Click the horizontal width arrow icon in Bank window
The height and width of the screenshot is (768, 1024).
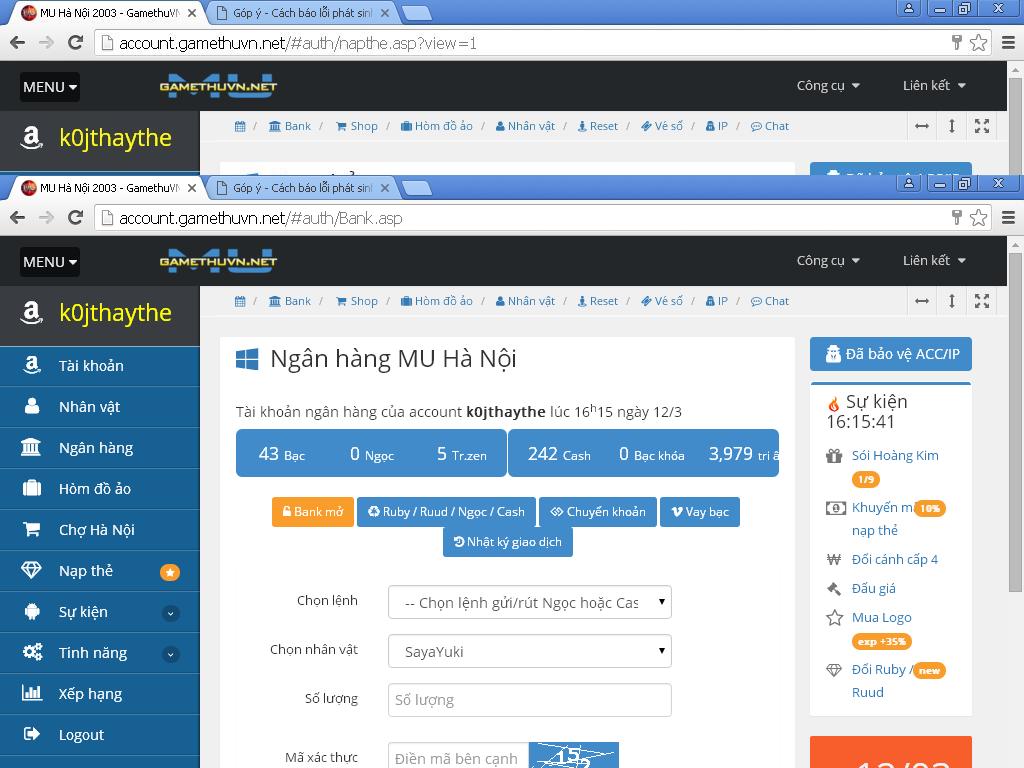922,301
